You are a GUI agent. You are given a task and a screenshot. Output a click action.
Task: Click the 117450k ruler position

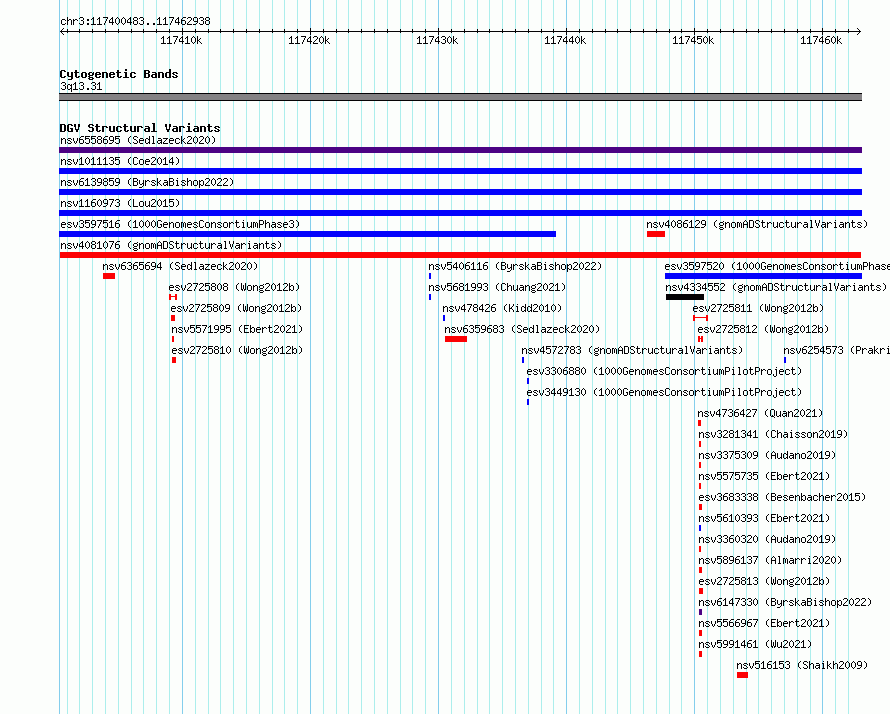693,40
